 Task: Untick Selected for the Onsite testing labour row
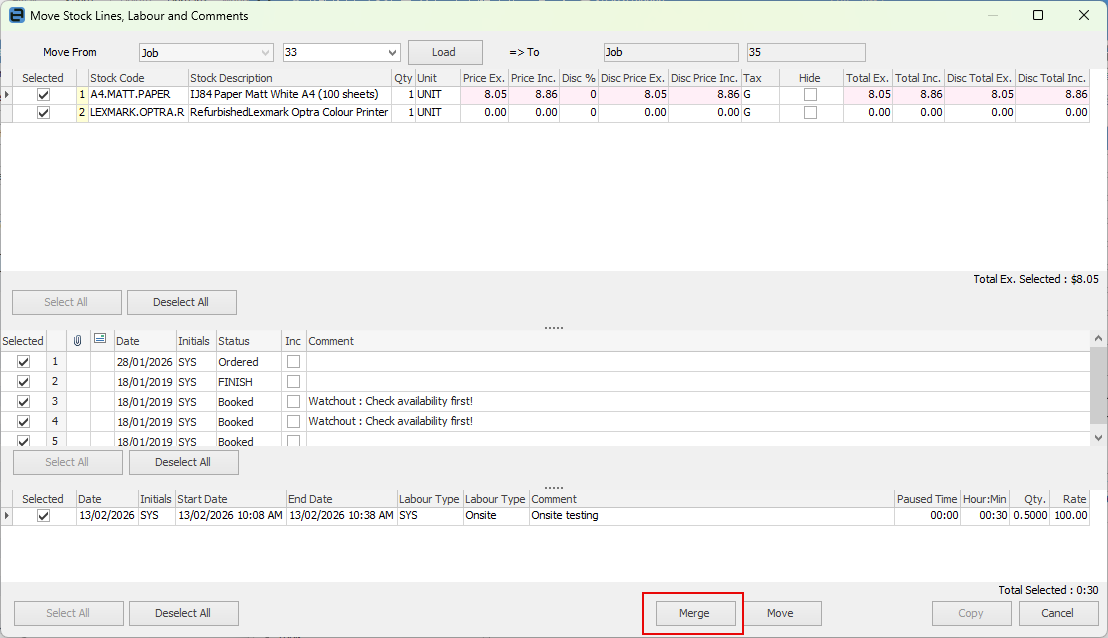[43, 516]
